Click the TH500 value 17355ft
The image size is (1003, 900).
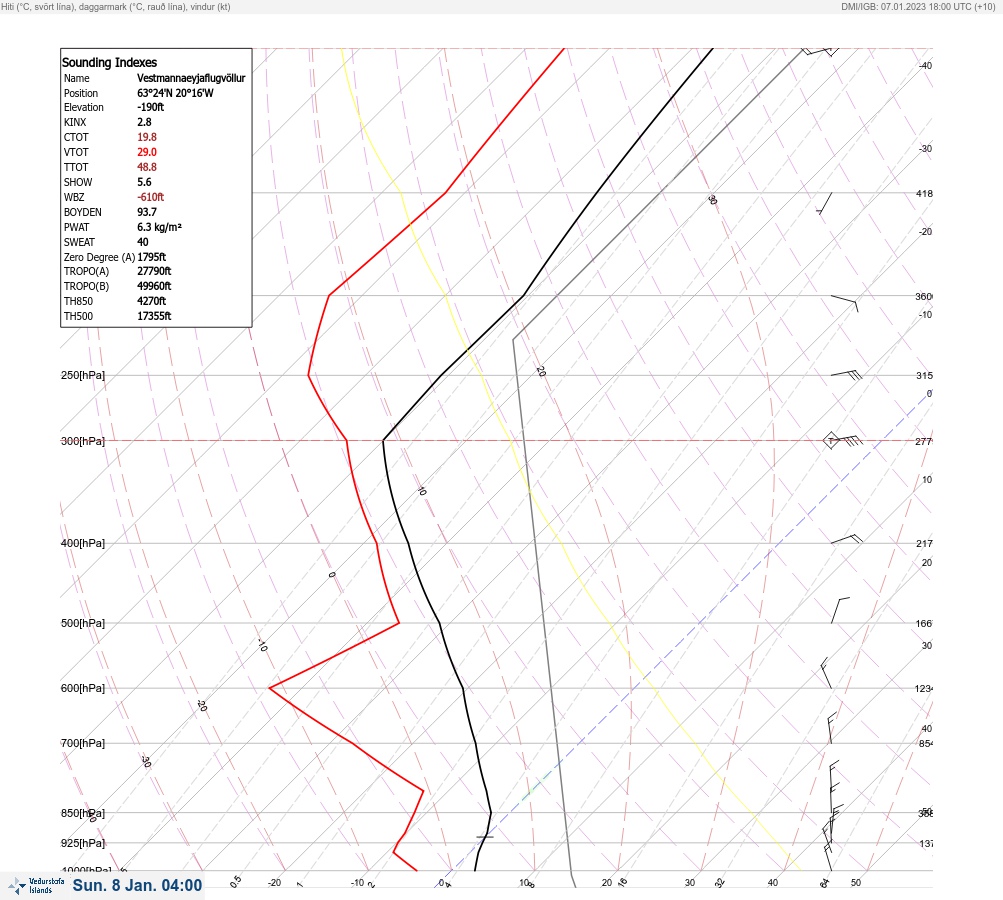point(154,316)
